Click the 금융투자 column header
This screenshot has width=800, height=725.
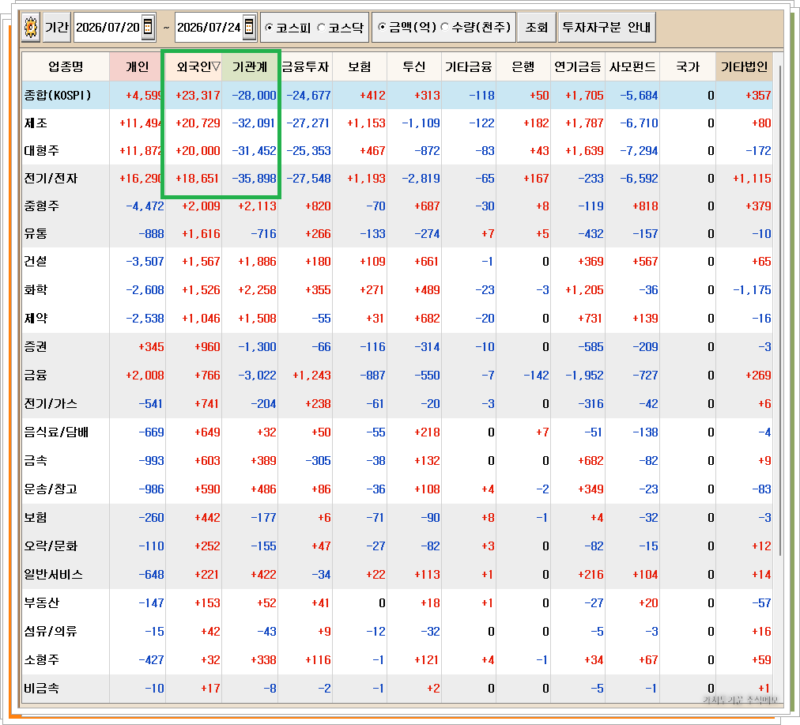[x=305, y=66]
